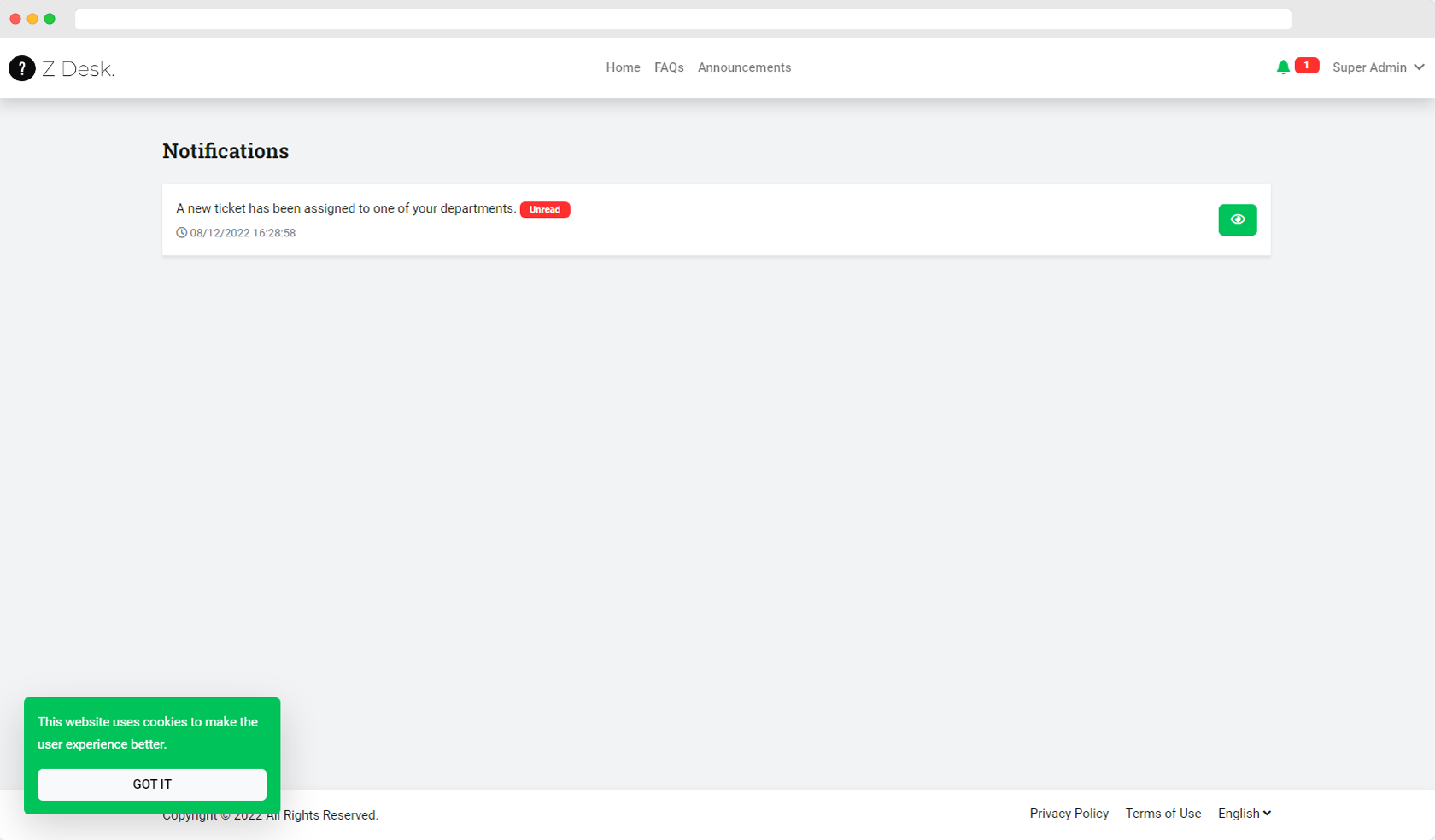Viewport: 1435px width, 840px height.
Task: Open the Terms of Use link
Action: coord(1163,813)
